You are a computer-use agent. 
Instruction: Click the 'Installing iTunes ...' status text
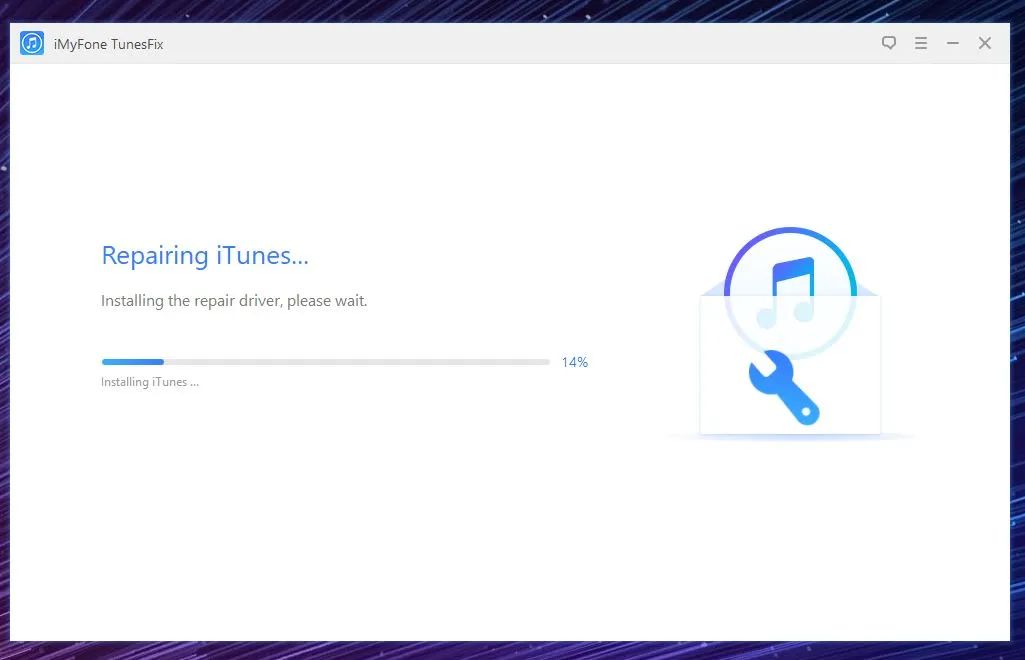point(150,382)
